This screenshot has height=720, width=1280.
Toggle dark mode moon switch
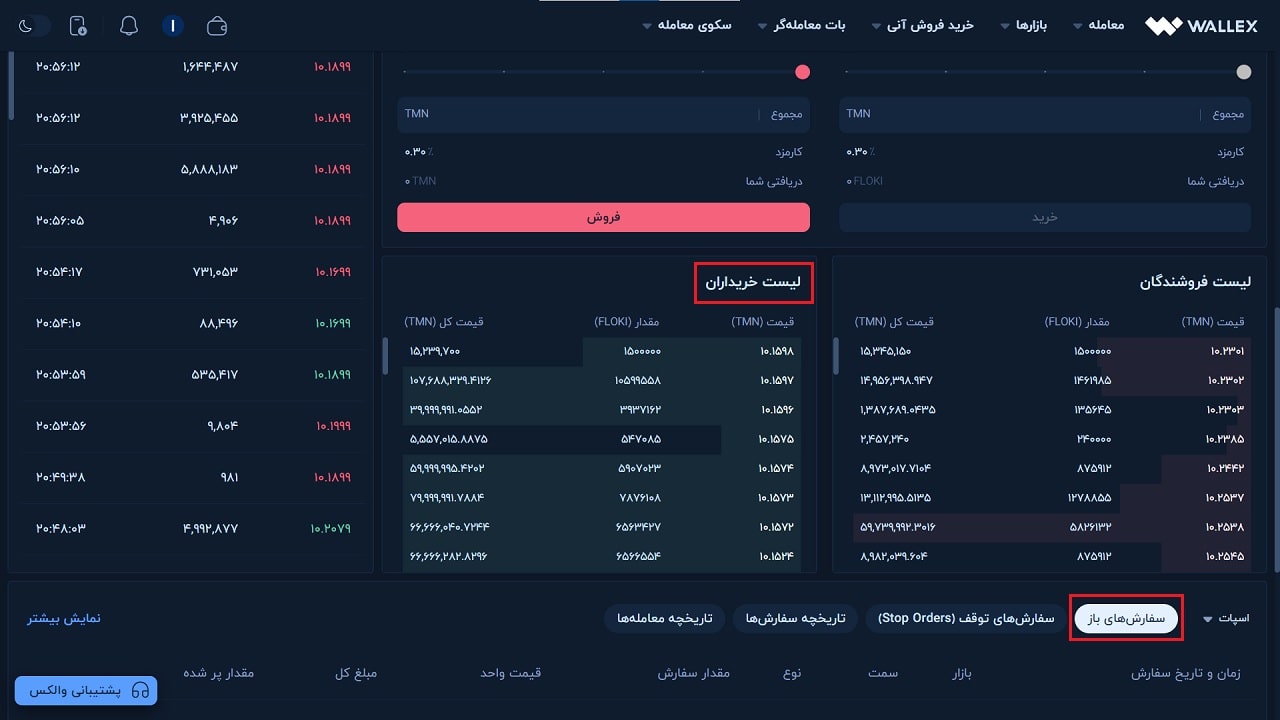click(x=32, y=25)
